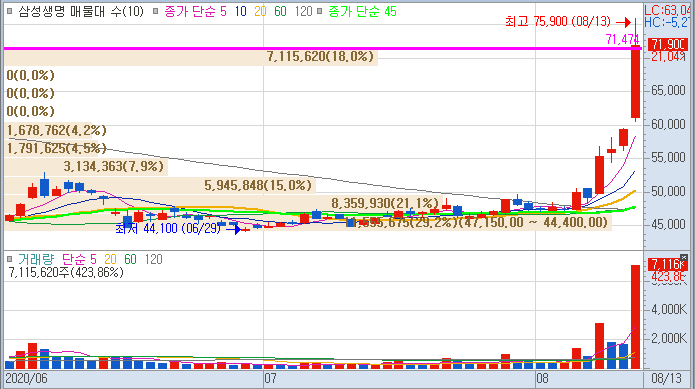This screenshot has width=695, height=389.
Task: Close the volume panel with its X icon
Action: click(684, 257)
